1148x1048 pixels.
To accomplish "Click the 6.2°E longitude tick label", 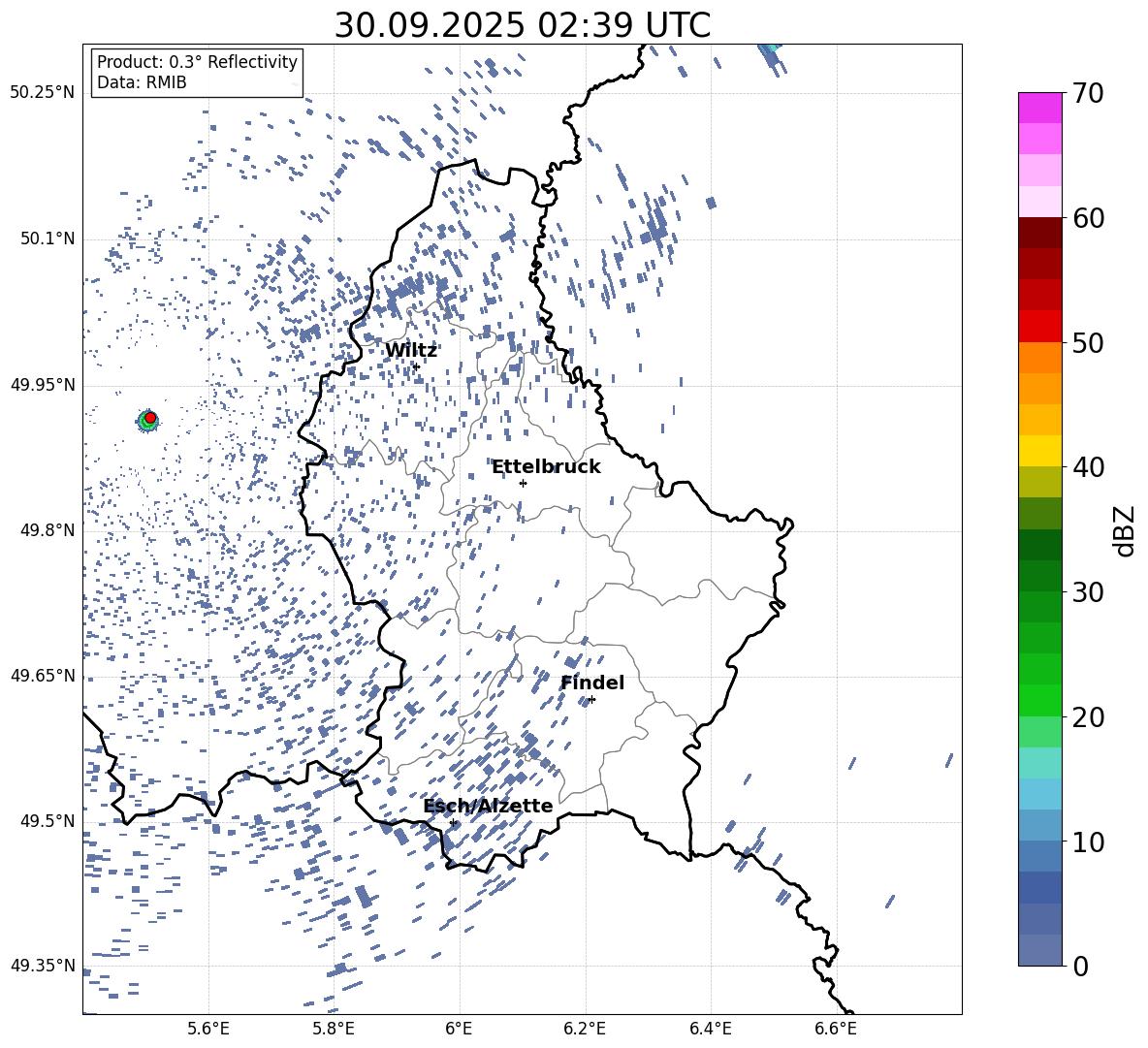I will (585, 1029).
